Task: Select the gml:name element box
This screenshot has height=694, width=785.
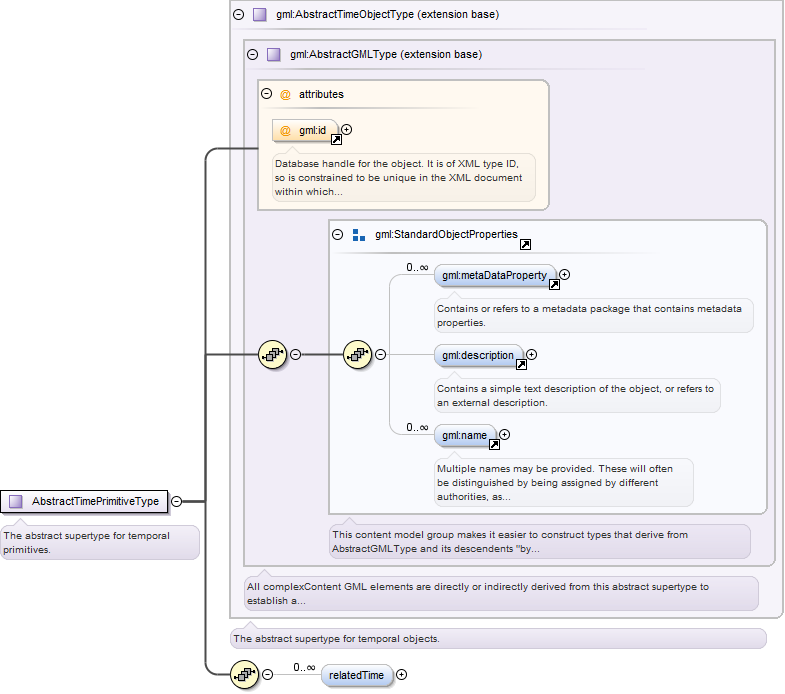Action: click(465, 436)
